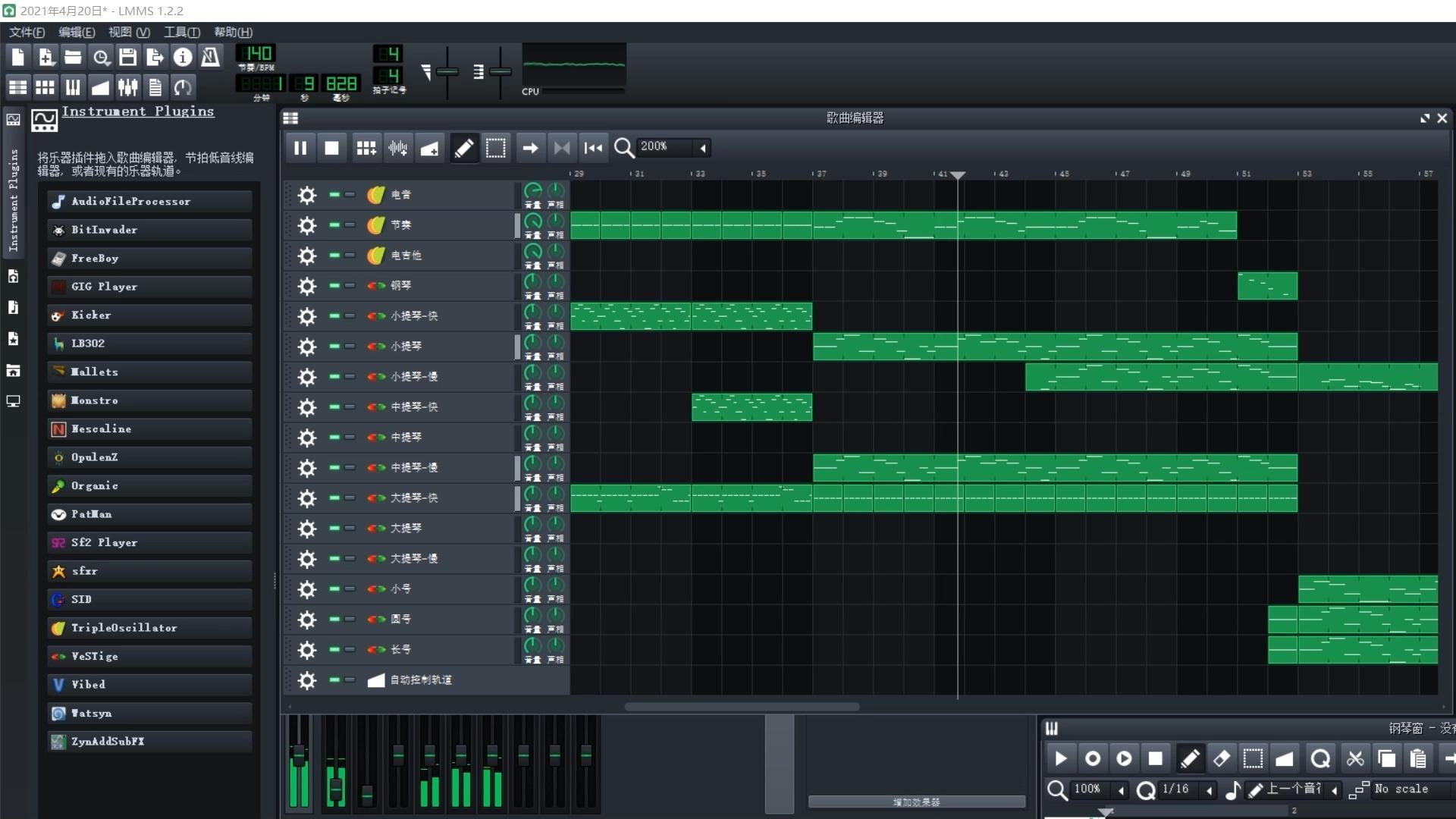Mute the 电音 track
1456x819 pixels.
point(334,195)
